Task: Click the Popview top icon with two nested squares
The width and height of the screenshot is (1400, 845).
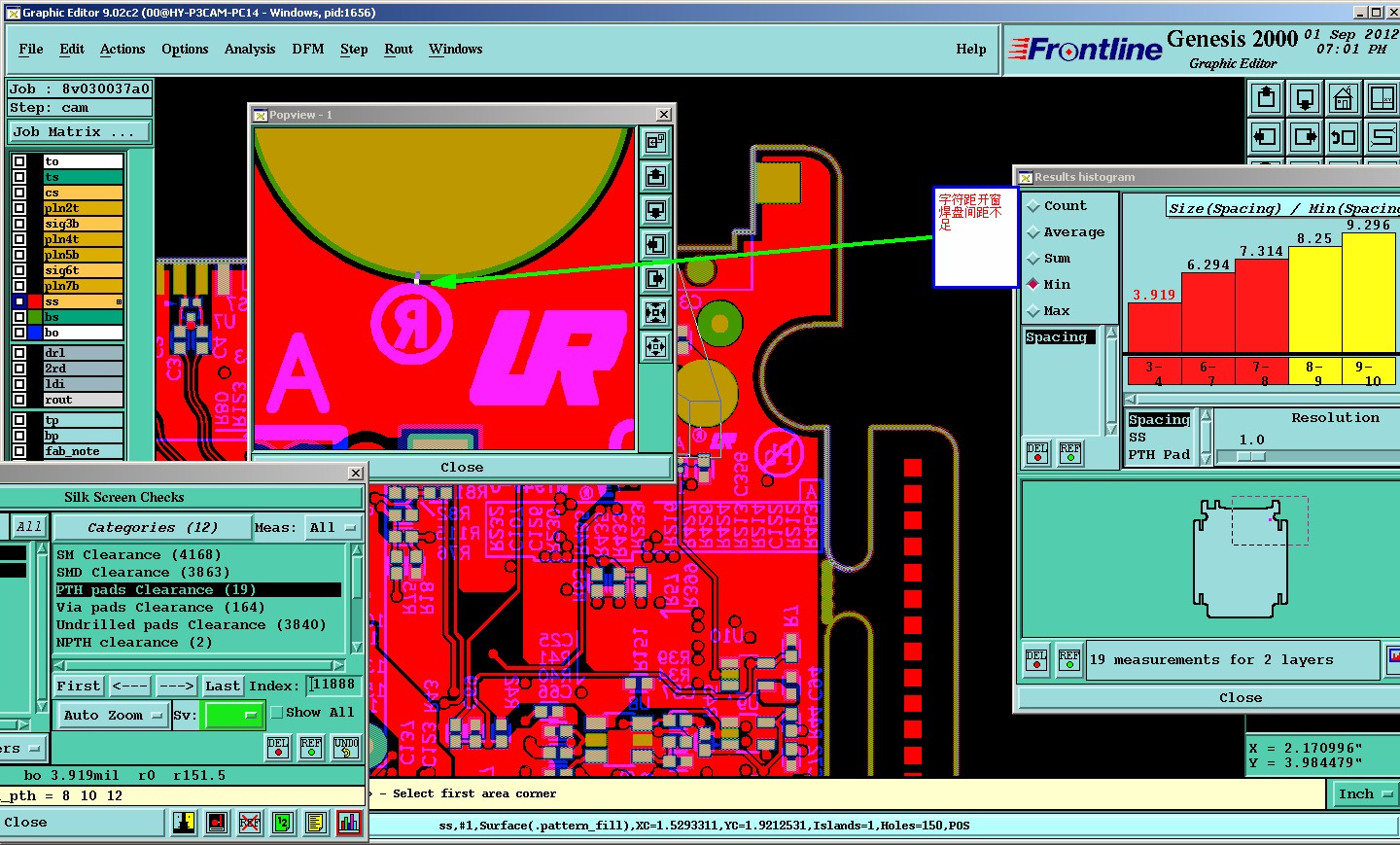Action: click(656, 142)
